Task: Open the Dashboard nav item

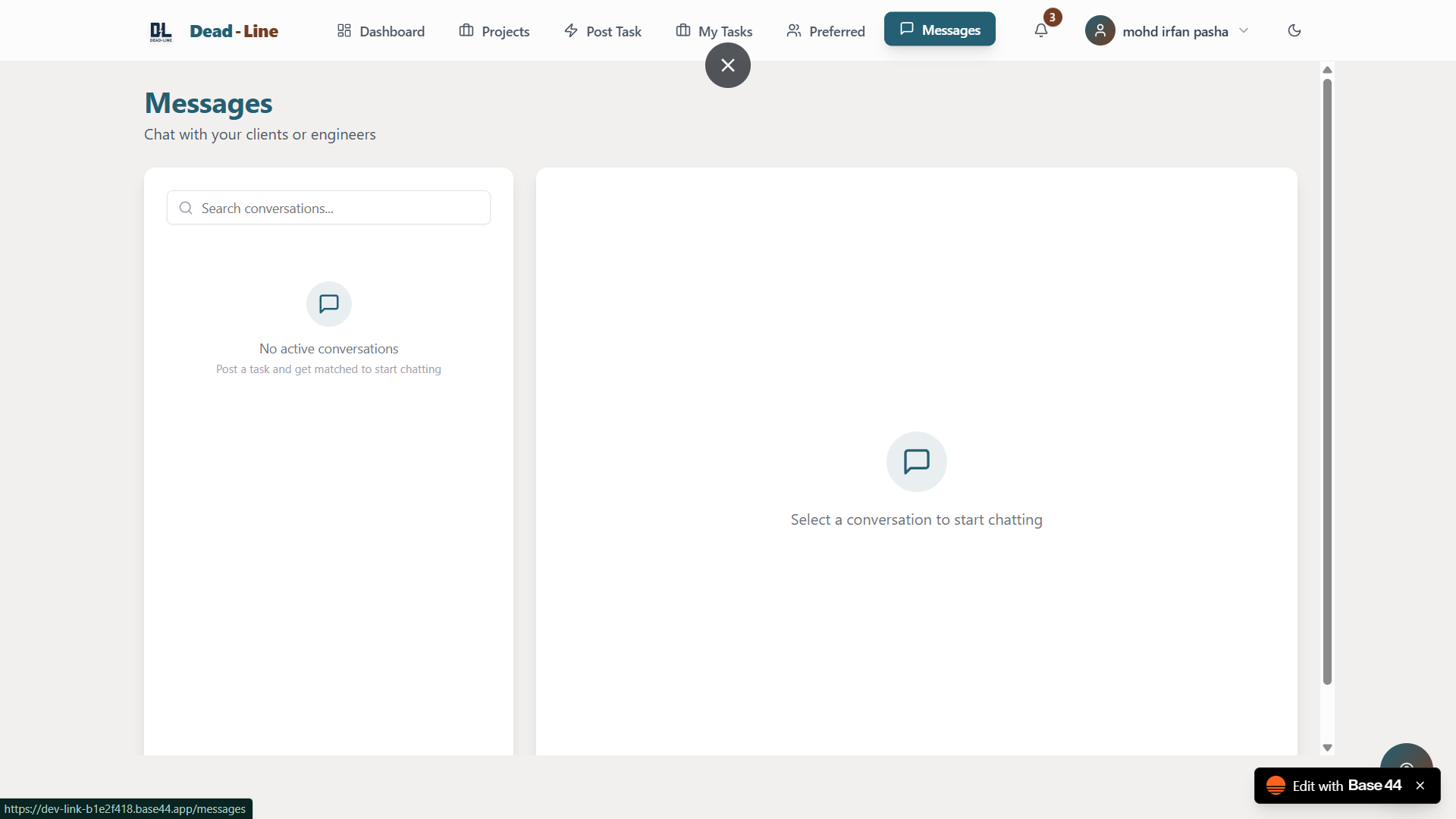Action: pos(381,31)
